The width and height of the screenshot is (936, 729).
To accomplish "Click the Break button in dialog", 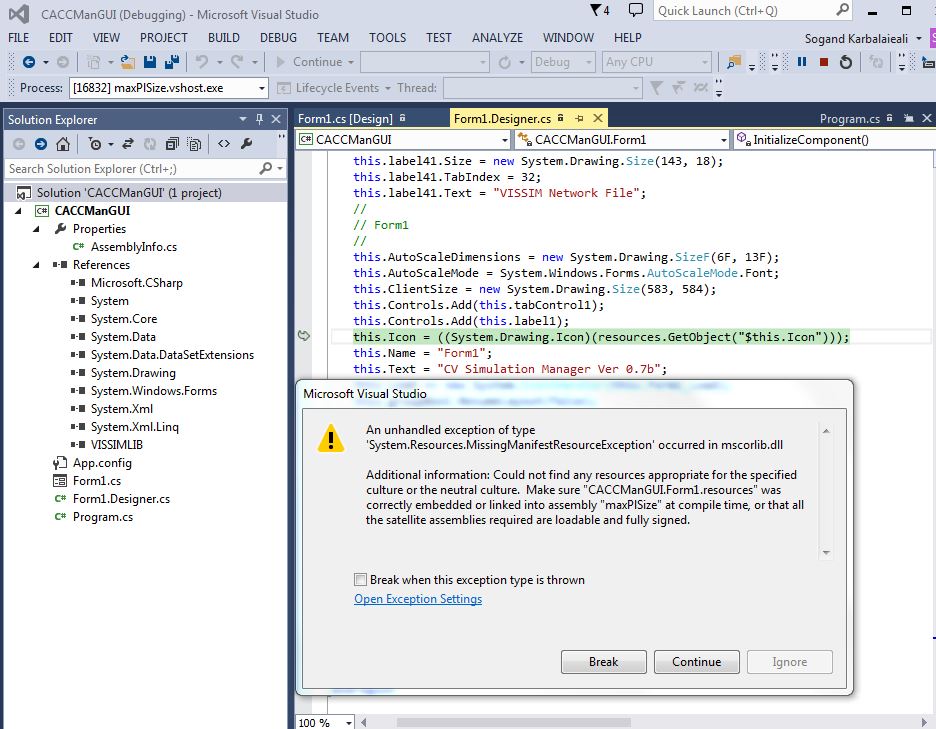I will click(604, 662).
